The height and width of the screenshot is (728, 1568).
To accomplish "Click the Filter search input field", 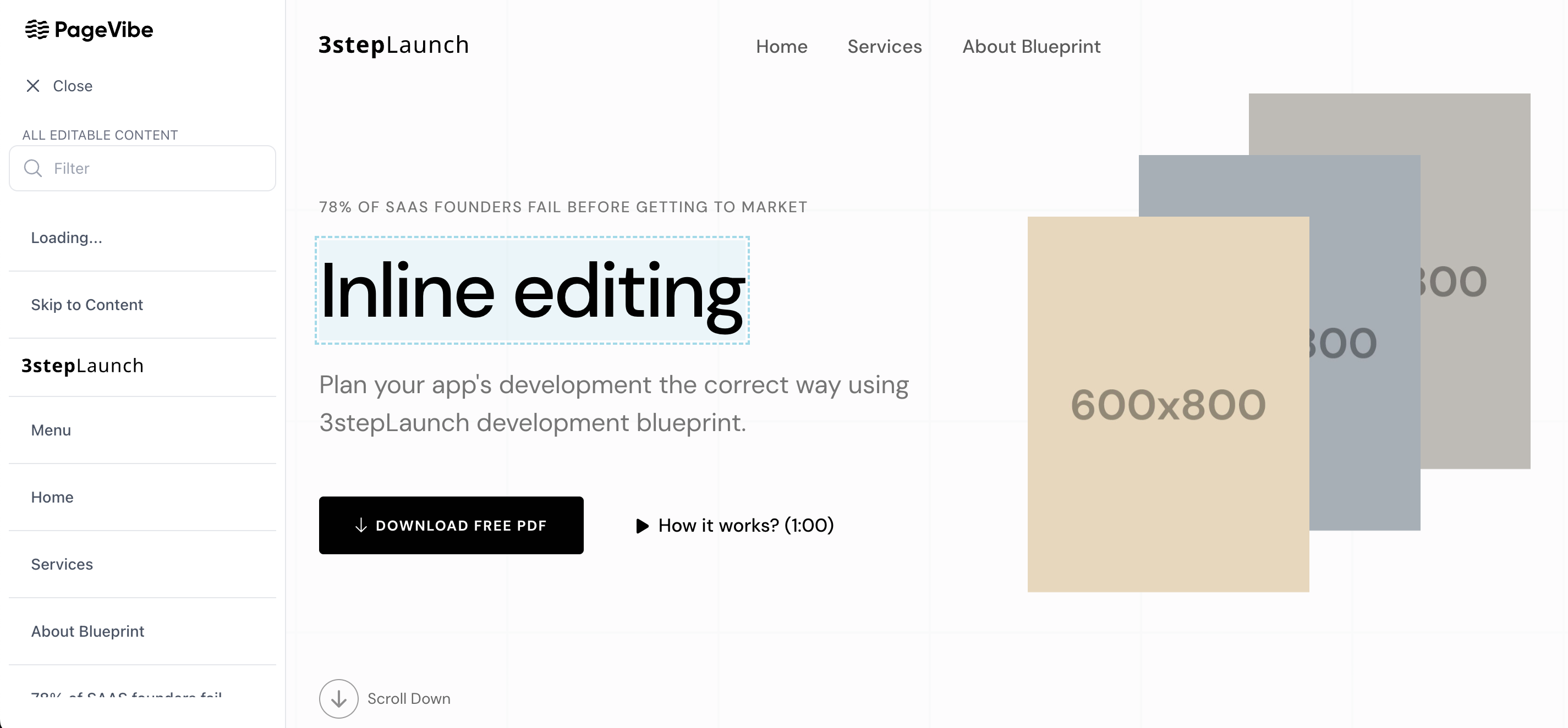I will point(158,168).
